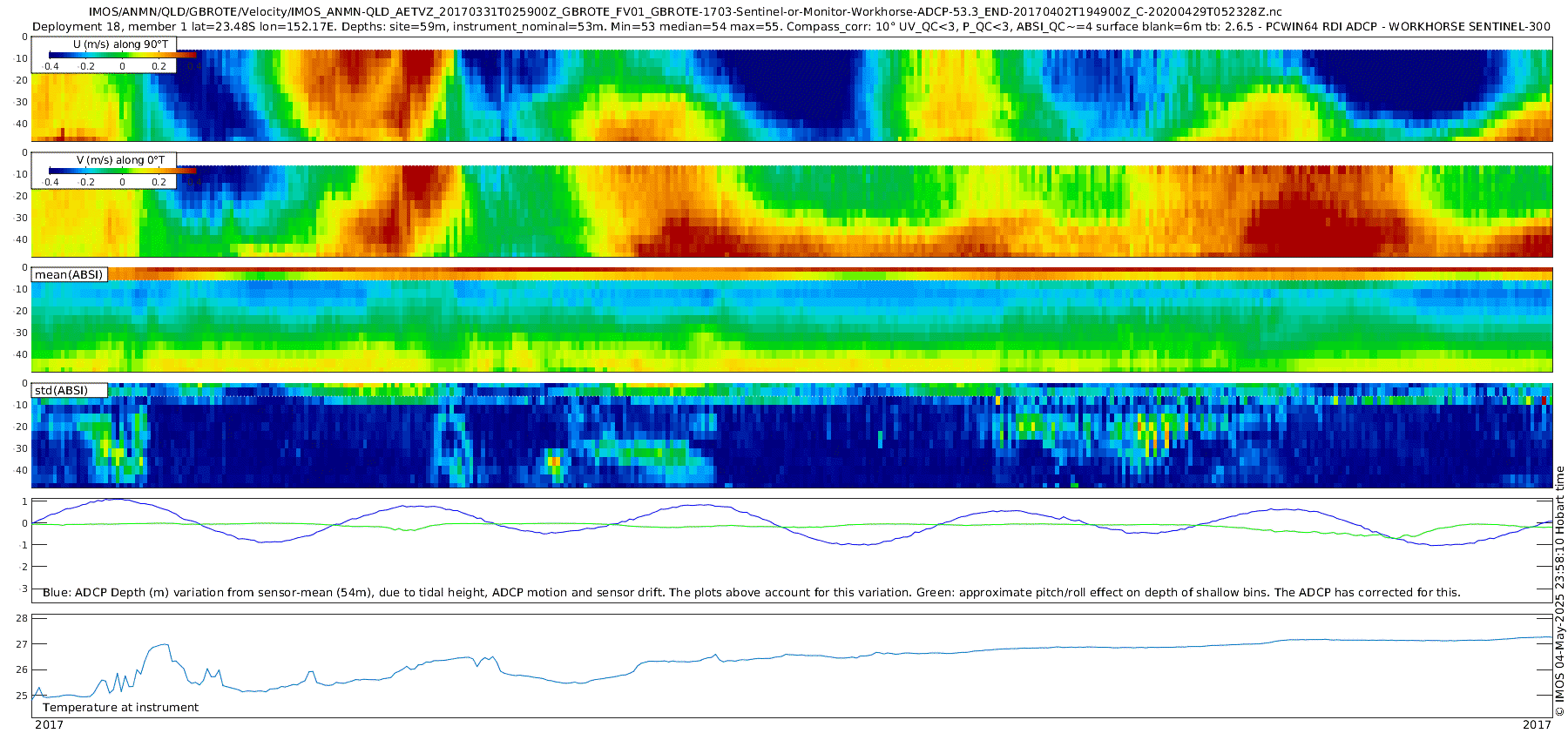
Task: Click the '25' tick on the temperature axis
Action: tap(22, 696)
